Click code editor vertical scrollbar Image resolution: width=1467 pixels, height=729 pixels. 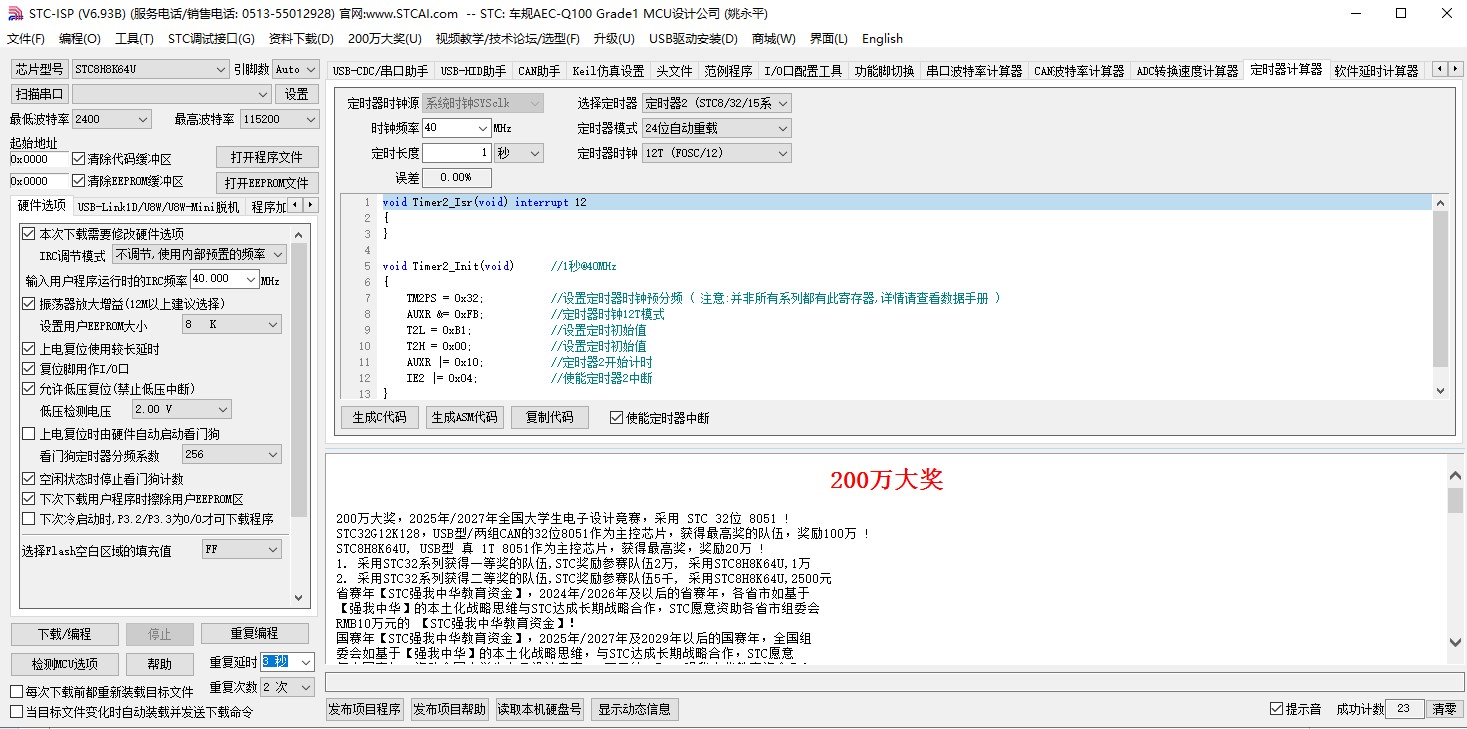pyautogui.click(x=1440, y=297)
